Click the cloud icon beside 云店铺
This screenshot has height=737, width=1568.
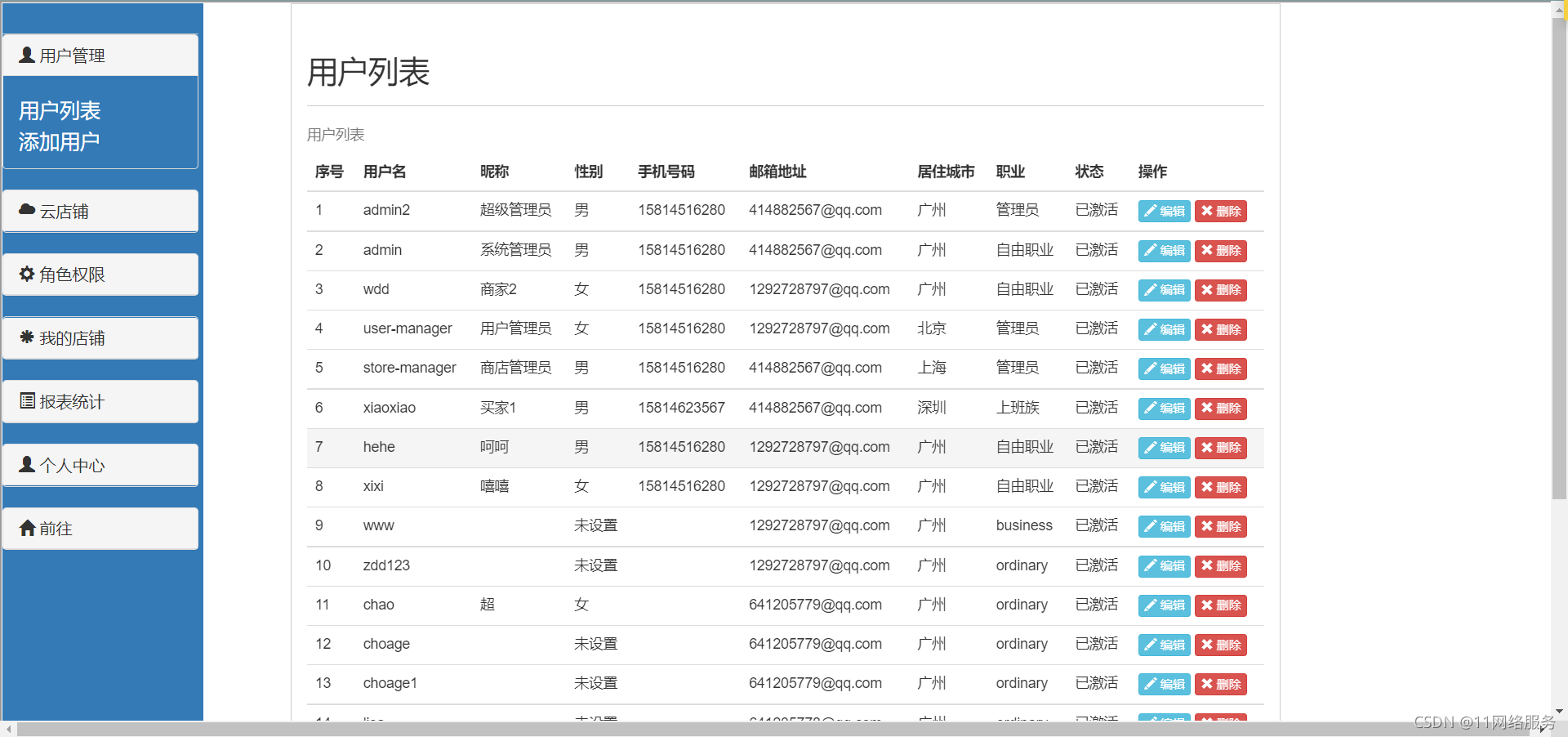tap(25, 210)
